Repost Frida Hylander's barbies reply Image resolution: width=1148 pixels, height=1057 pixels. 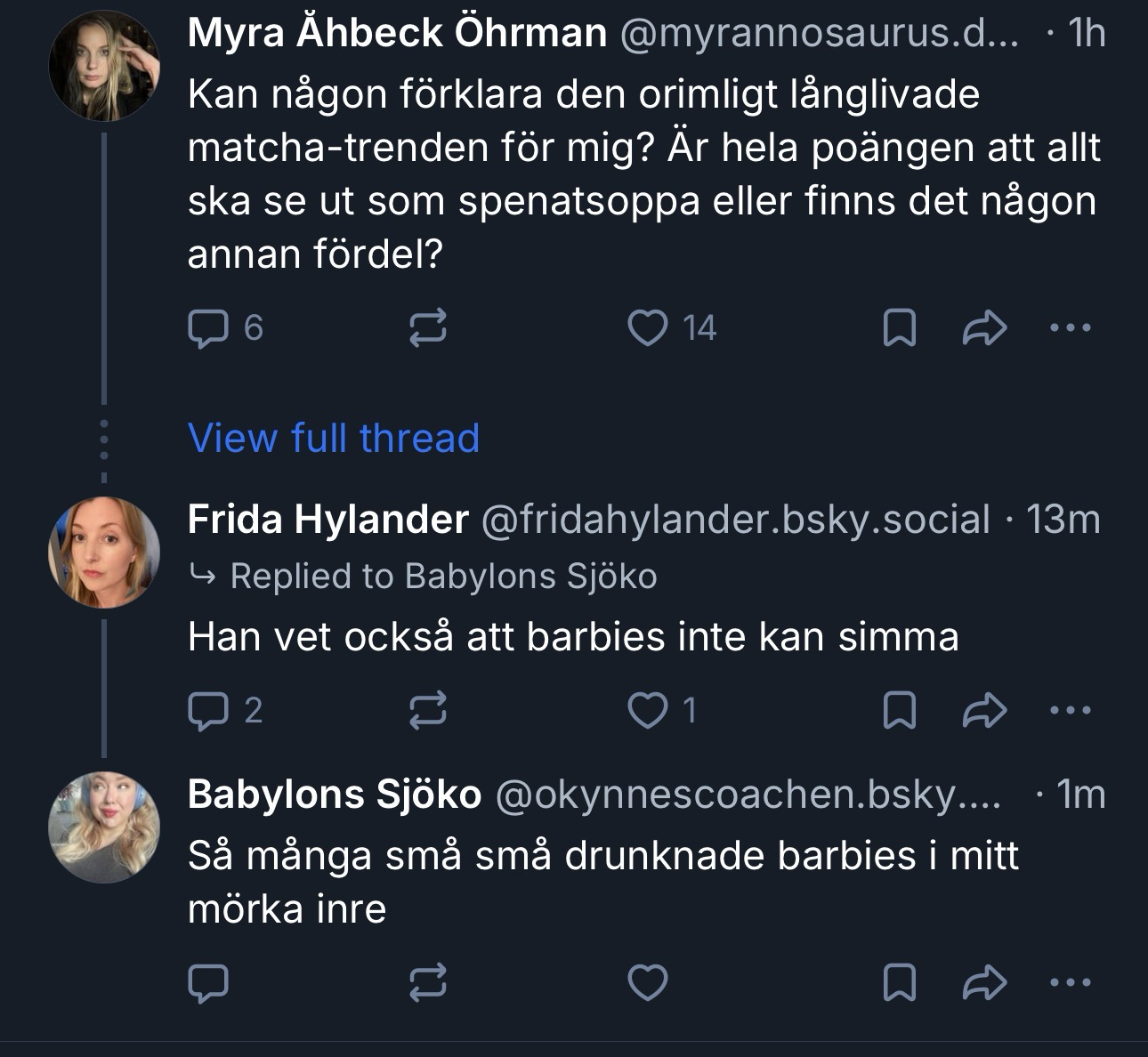(427, 711)
